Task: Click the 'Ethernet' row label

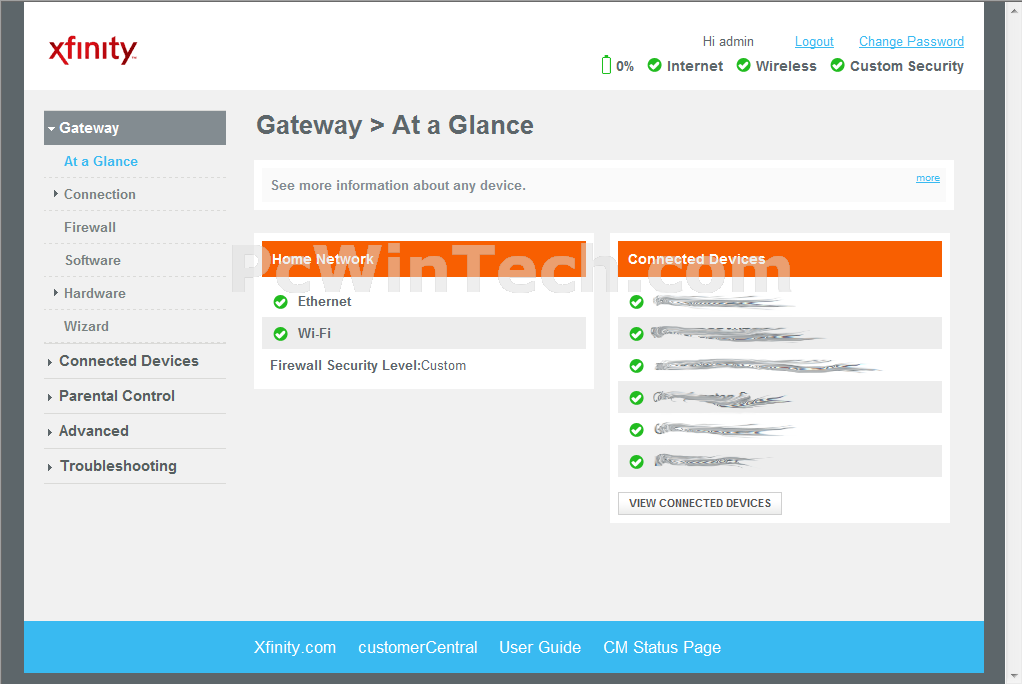Action: pyautogui.click(x=325, y=301)
